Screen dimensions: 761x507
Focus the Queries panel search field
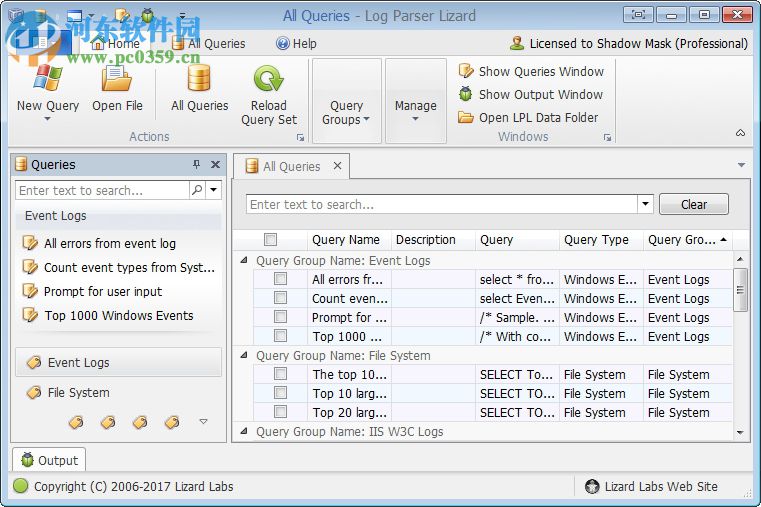pos(102,190)
